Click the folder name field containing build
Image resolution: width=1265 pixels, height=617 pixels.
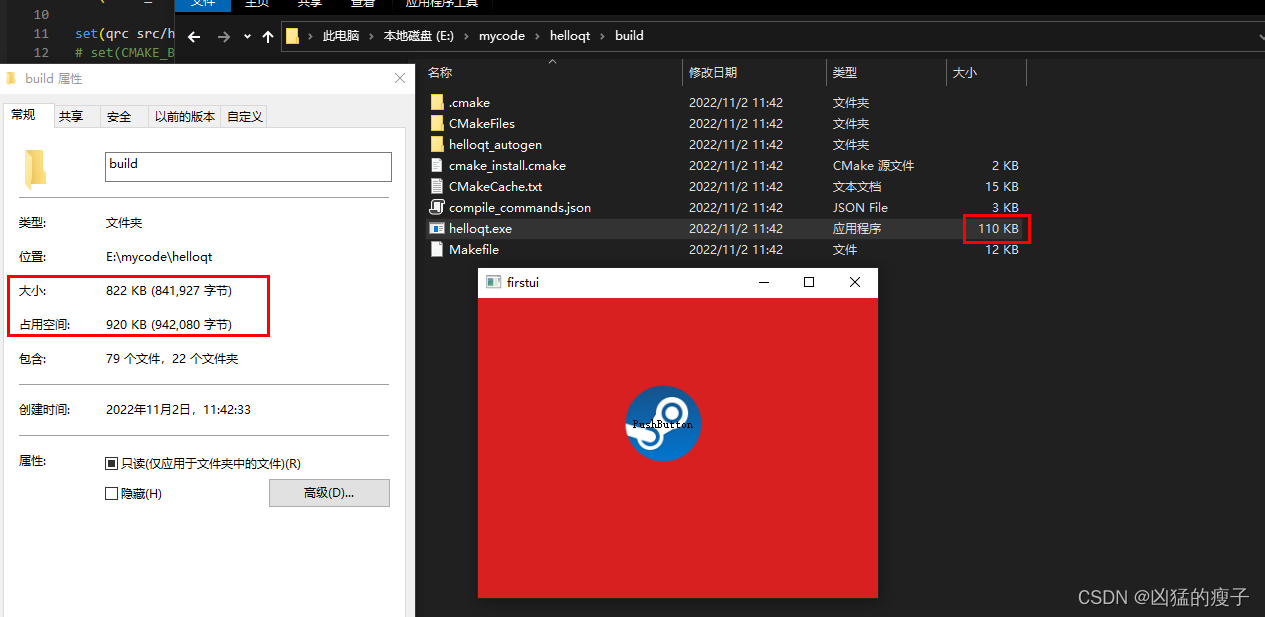(249, 167)
